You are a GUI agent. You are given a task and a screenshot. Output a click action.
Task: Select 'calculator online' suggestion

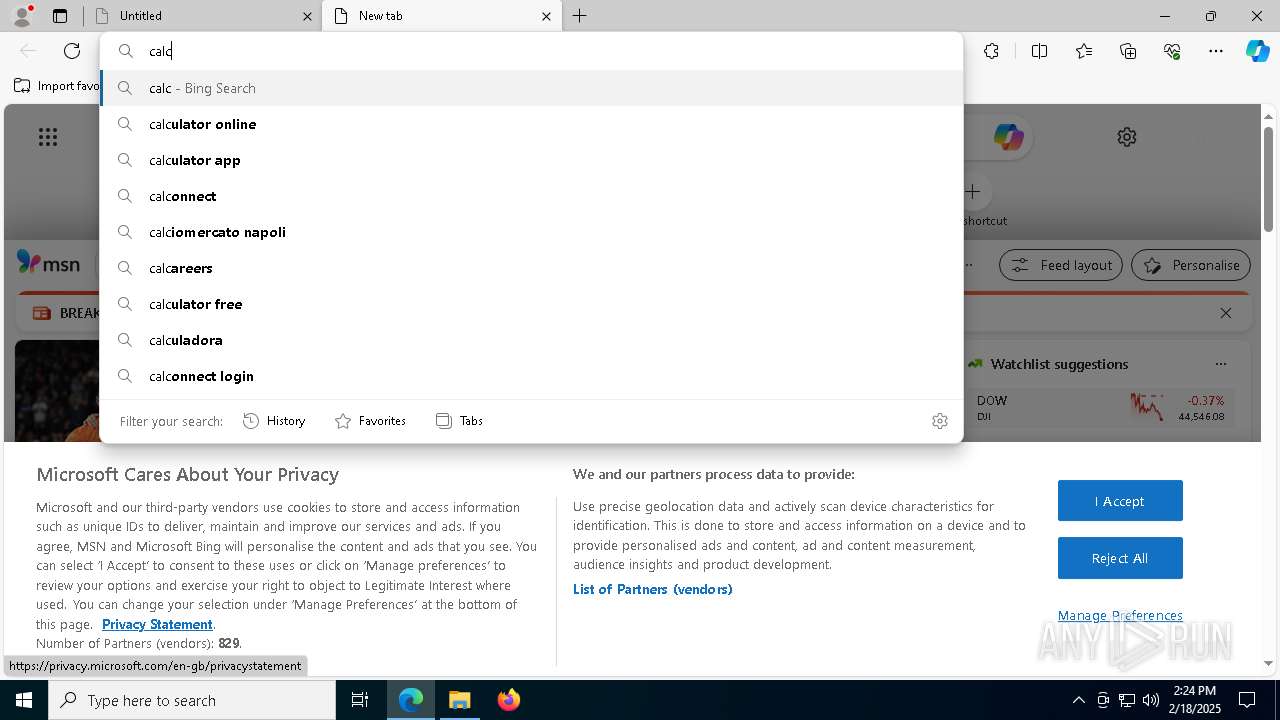coord(532,124)
